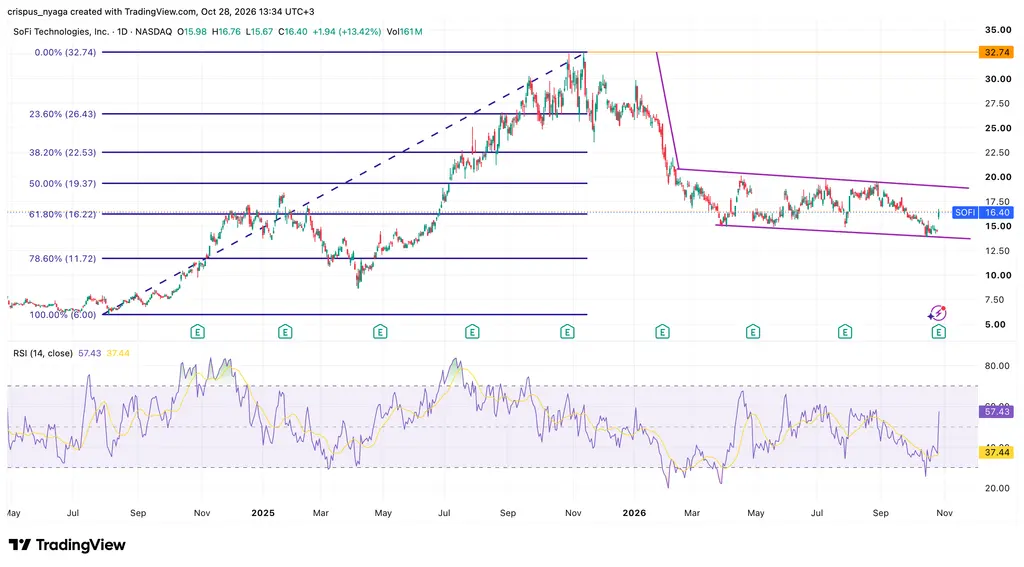Select the purple 57.43 RSI axis tag

996,412
